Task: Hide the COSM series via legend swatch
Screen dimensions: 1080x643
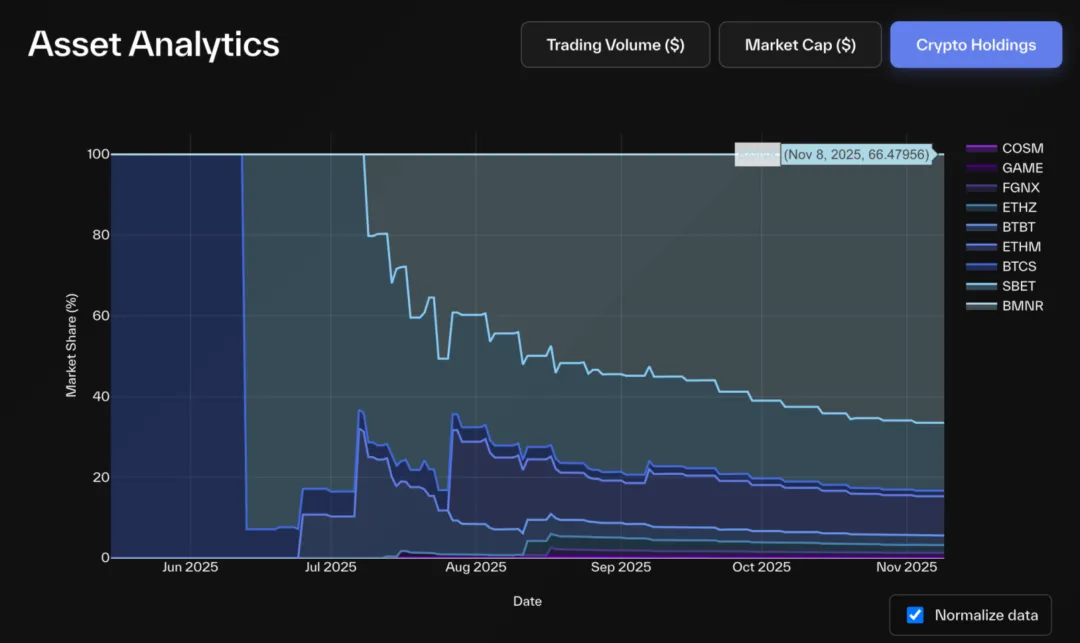Action: click(x=981, y=149)
